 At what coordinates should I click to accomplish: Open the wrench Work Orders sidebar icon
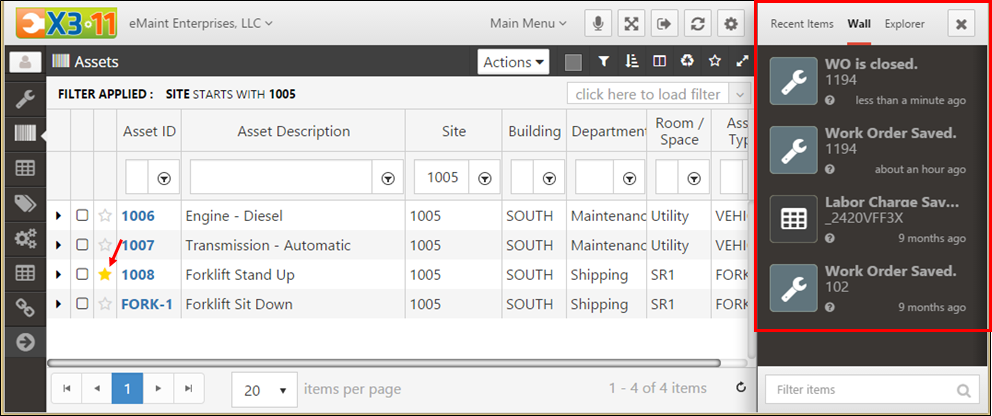point(25,98)
